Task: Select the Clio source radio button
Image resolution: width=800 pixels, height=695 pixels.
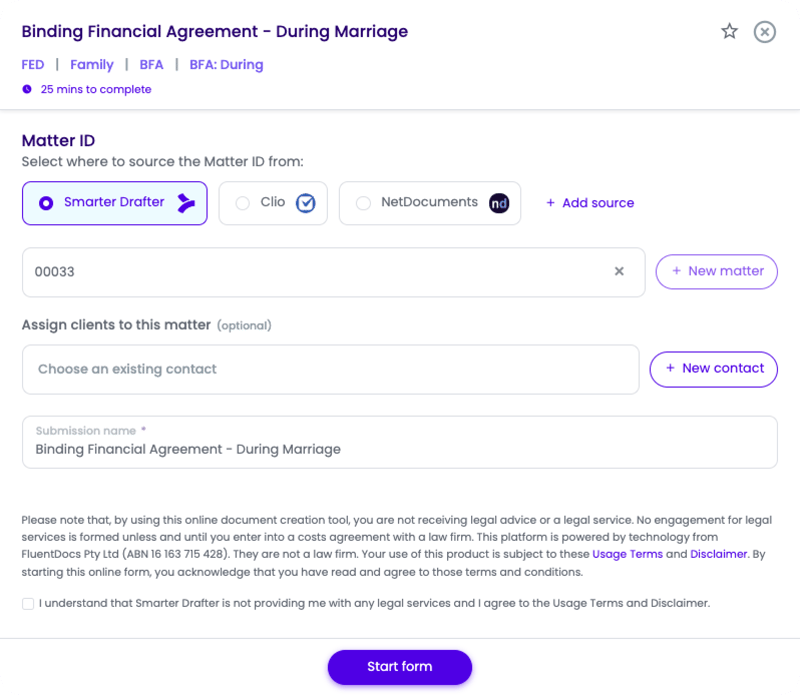Action: pyautogui.click(x=243, y=203)
